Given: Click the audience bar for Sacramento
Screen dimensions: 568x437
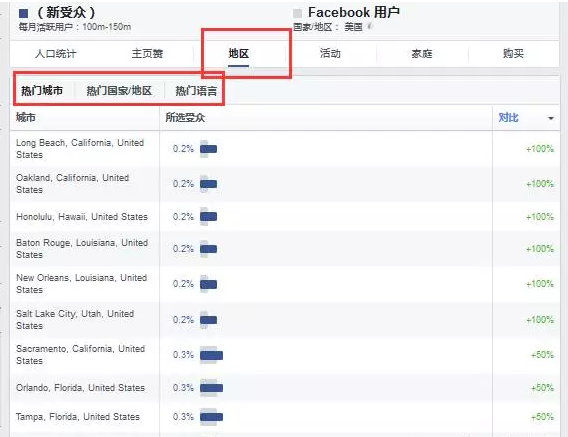Looking at the screenshot, I should [x=211, y=355].
